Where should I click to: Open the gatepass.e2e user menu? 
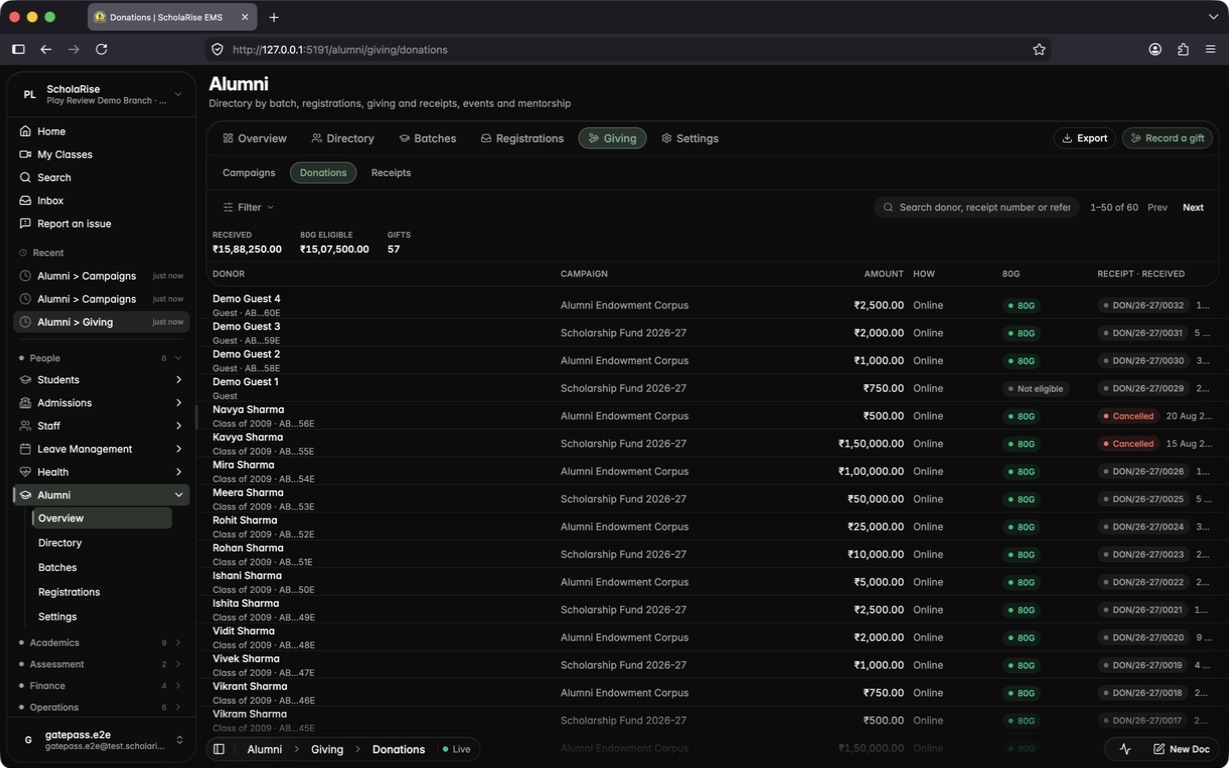(x=101, y=740)
